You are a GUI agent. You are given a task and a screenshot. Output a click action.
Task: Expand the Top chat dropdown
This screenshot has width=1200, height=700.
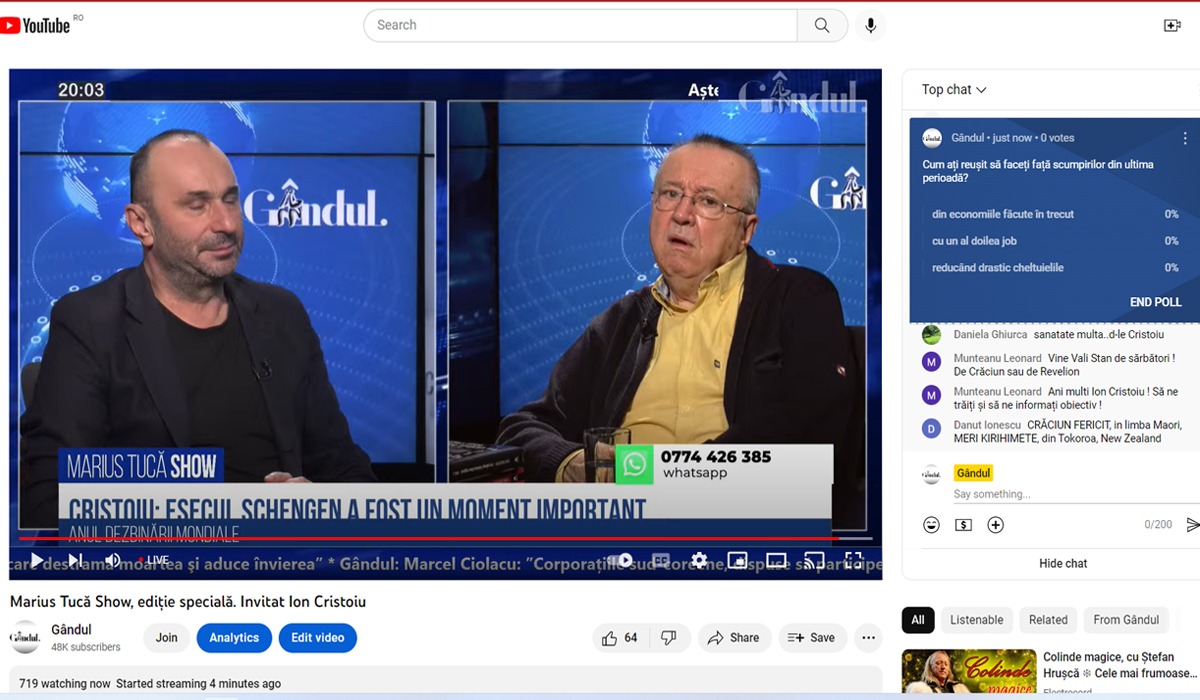pyautogui.click(x=954, y=90)
